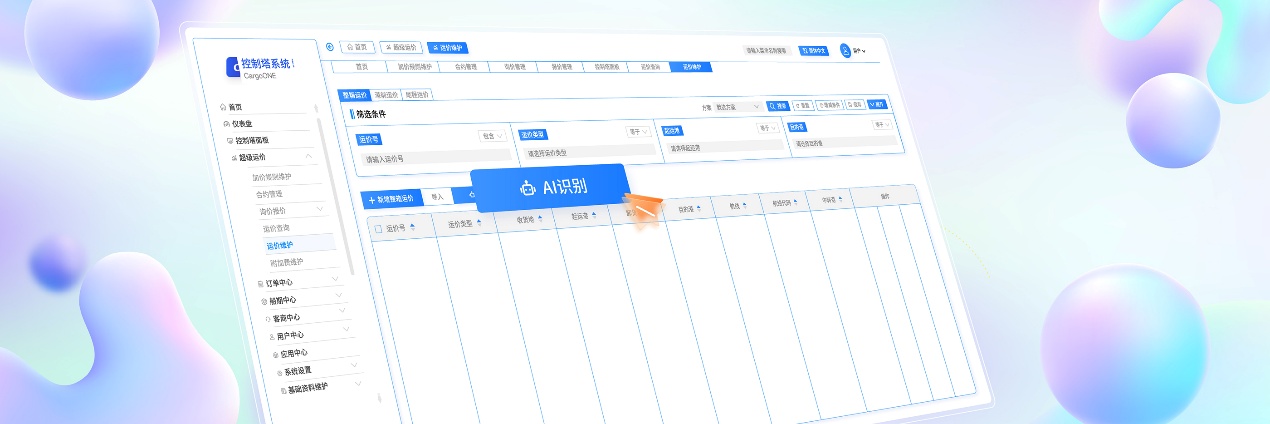
Task: Click the blue language switch button
Action: tap(814, 50)
